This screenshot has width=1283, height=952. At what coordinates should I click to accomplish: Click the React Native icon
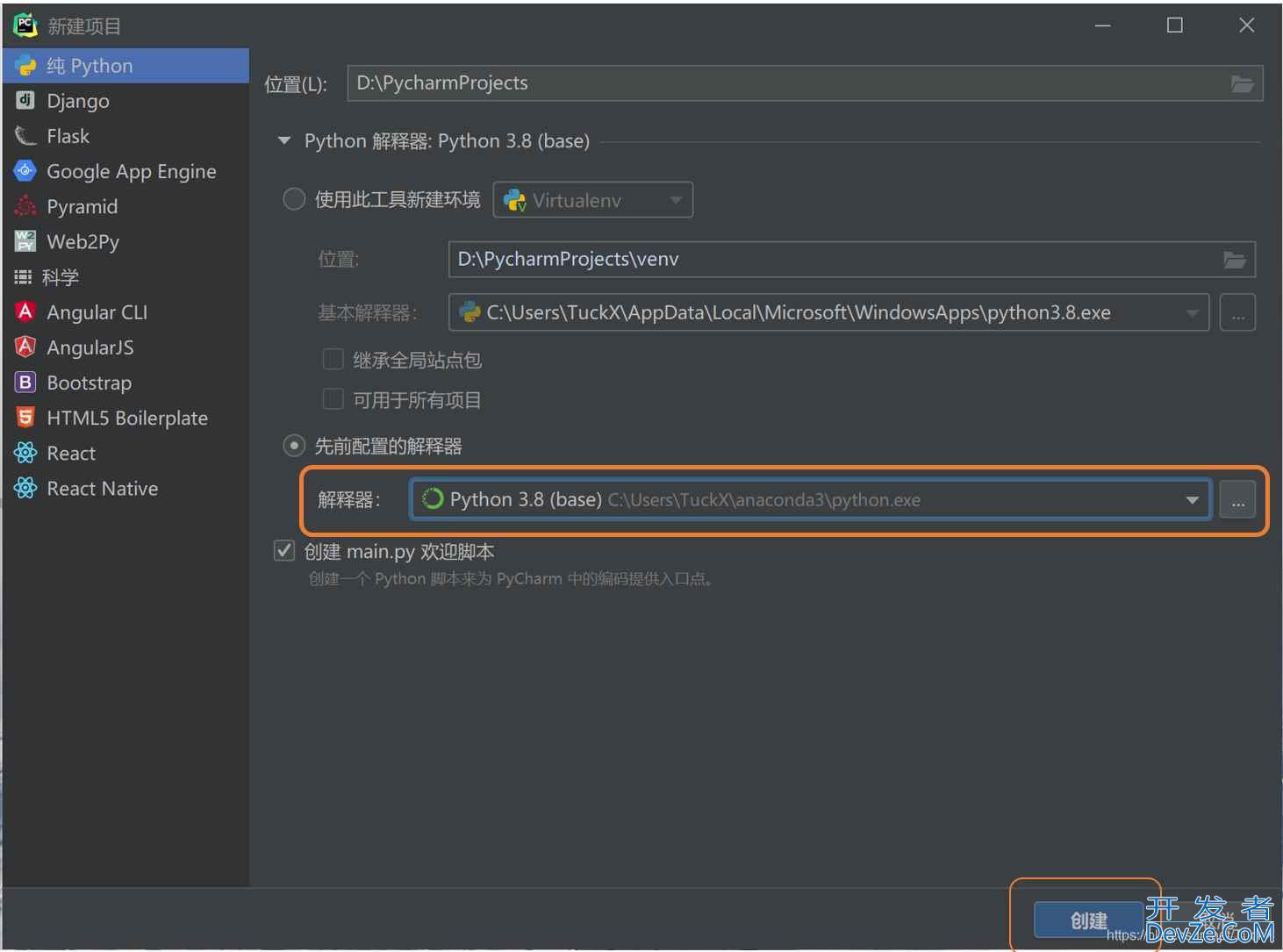click(25, 488)
